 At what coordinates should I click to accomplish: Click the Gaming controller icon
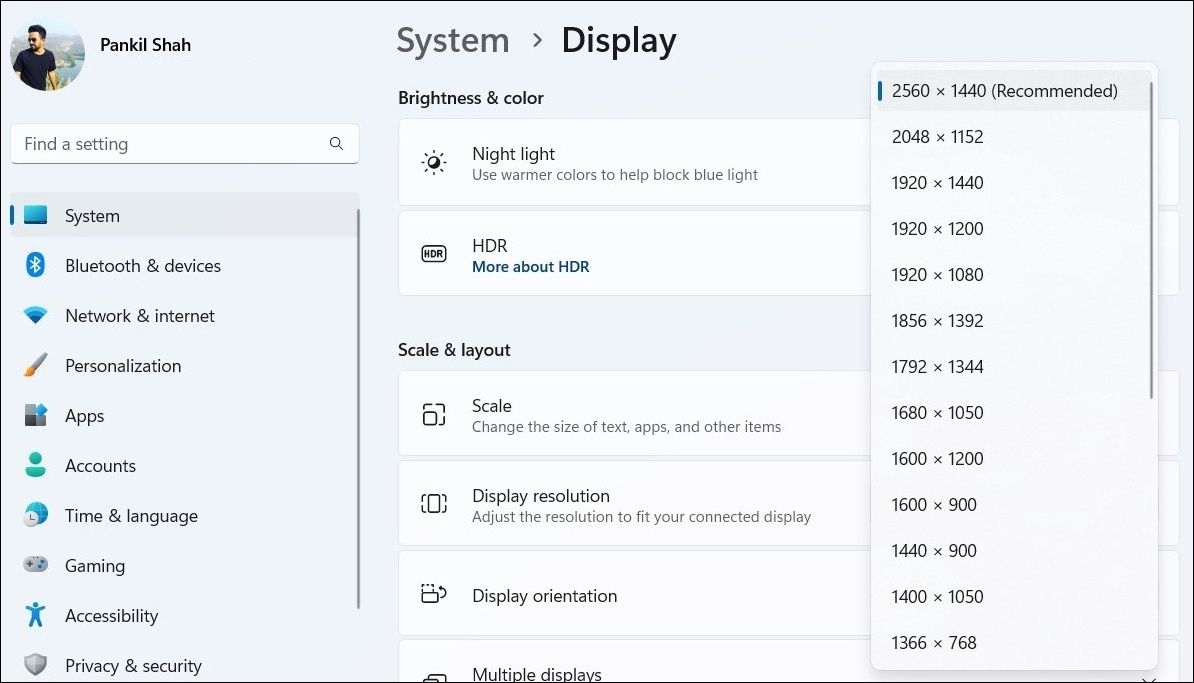tap(35, 565)
